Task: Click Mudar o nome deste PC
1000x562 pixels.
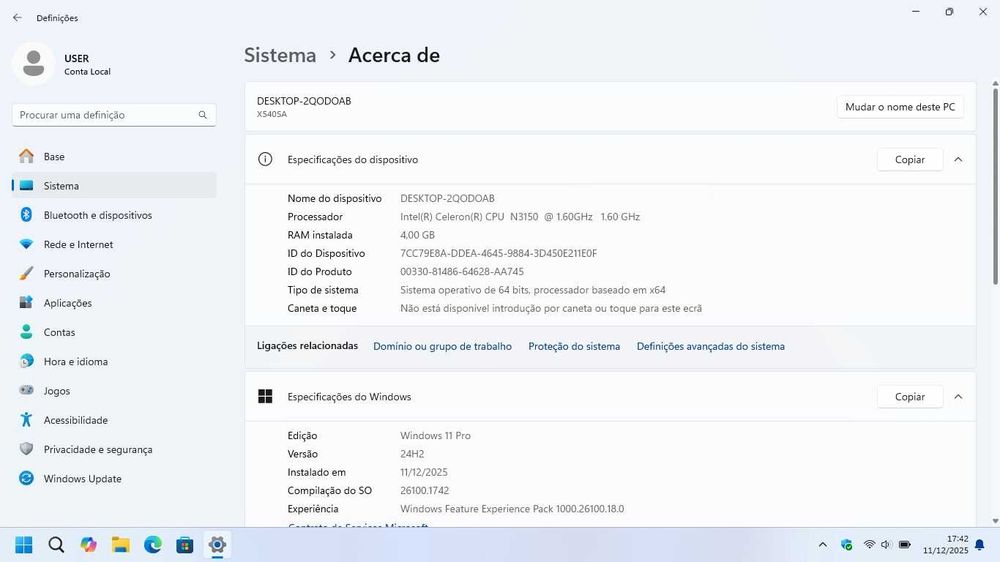Action: coord(900,107)
